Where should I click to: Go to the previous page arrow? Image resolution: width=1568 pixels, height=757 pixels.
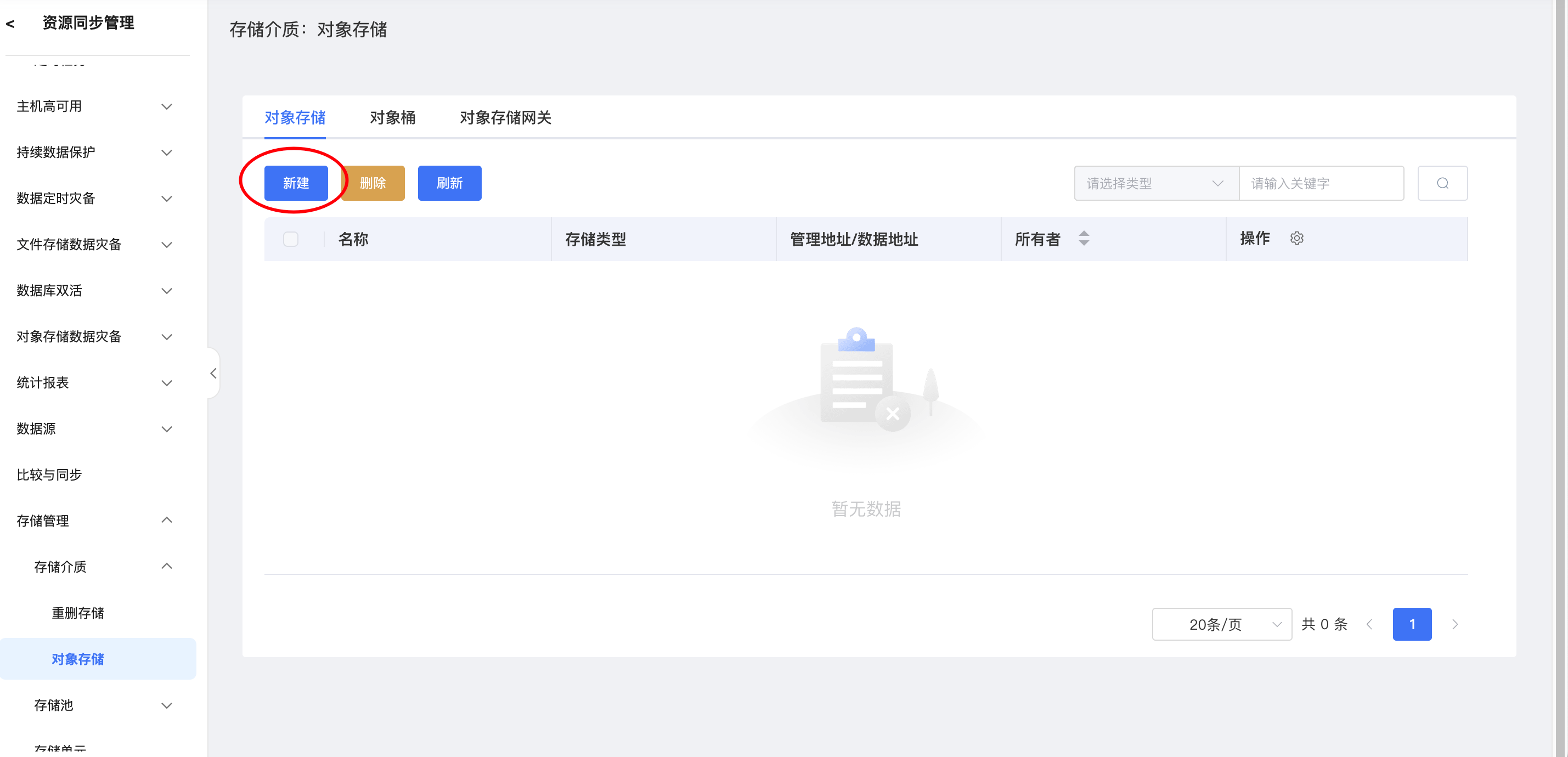1369,624
